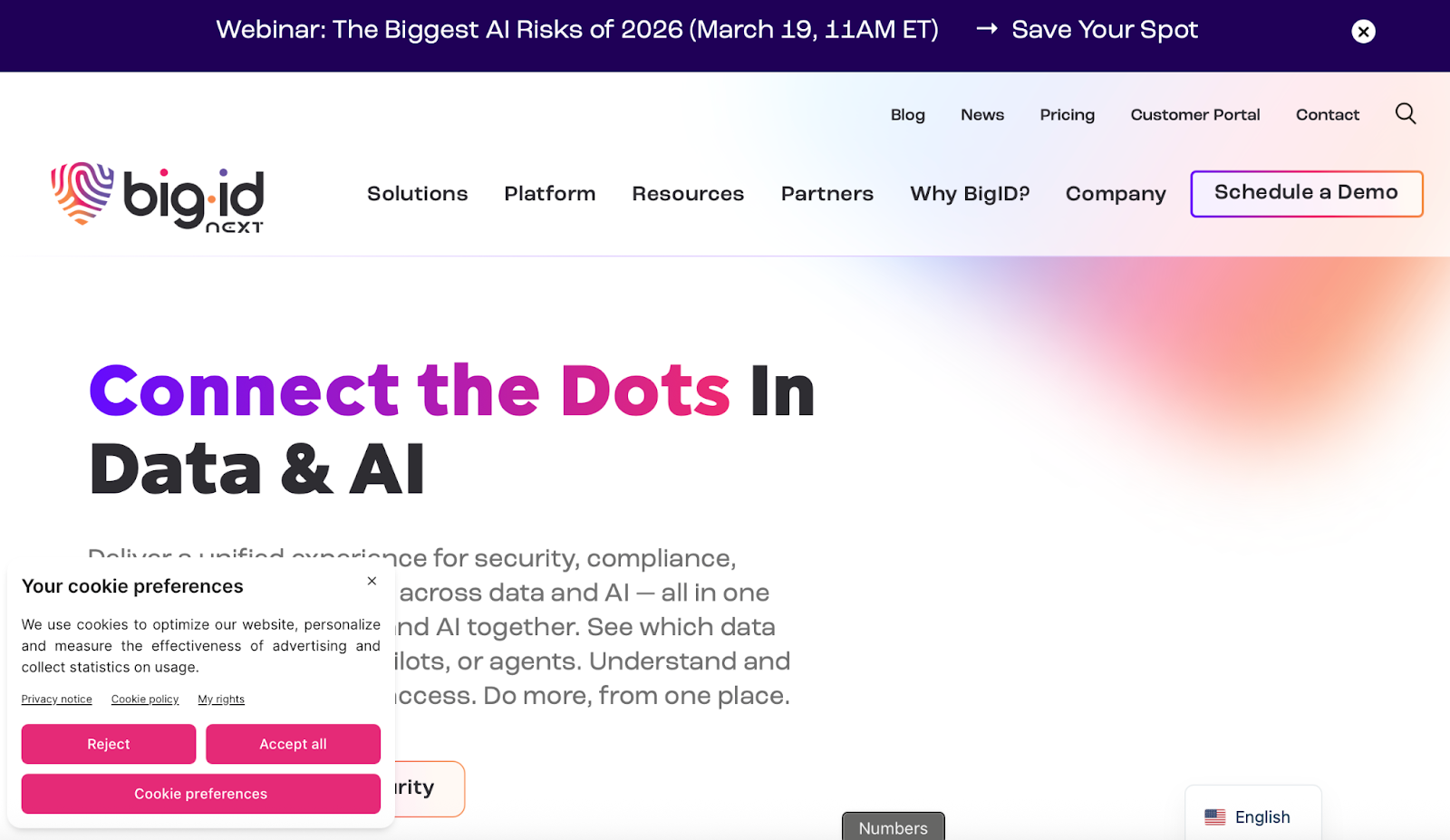Open the Why BigID? menu
The height and width of the screenshot is (840, 1450).
point(970,193)
